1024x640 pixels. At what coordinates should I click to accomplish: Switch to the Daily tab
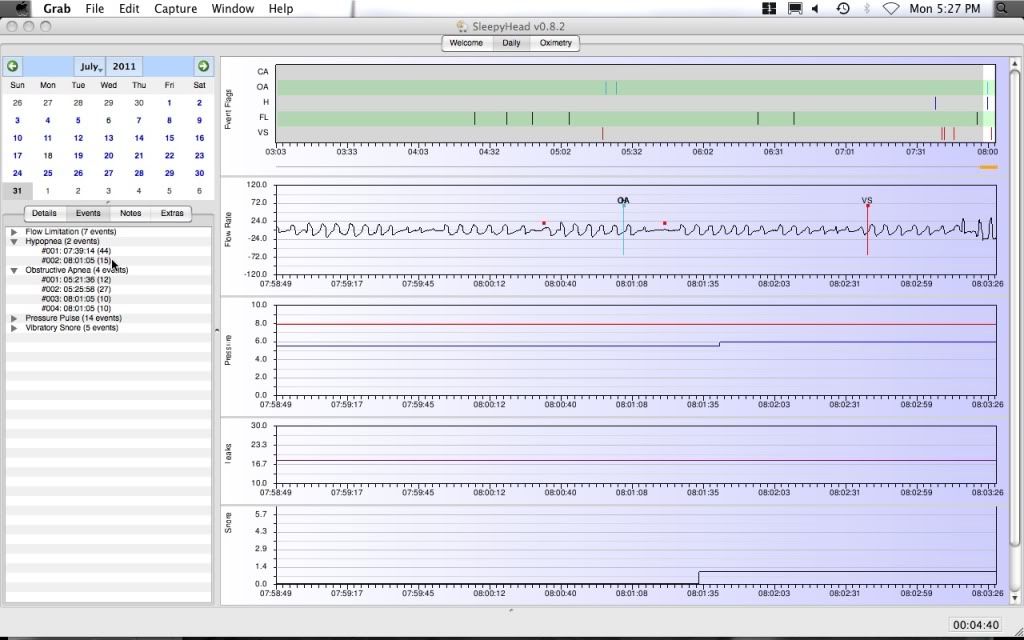click(x=511, y=43)
